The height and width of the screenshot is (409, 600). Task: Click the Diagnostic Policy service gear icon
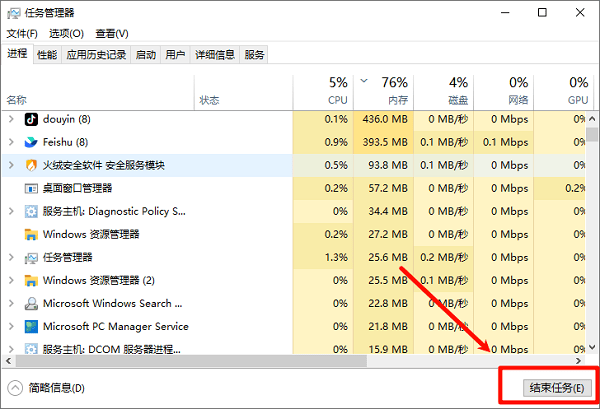tap(31, 211)
